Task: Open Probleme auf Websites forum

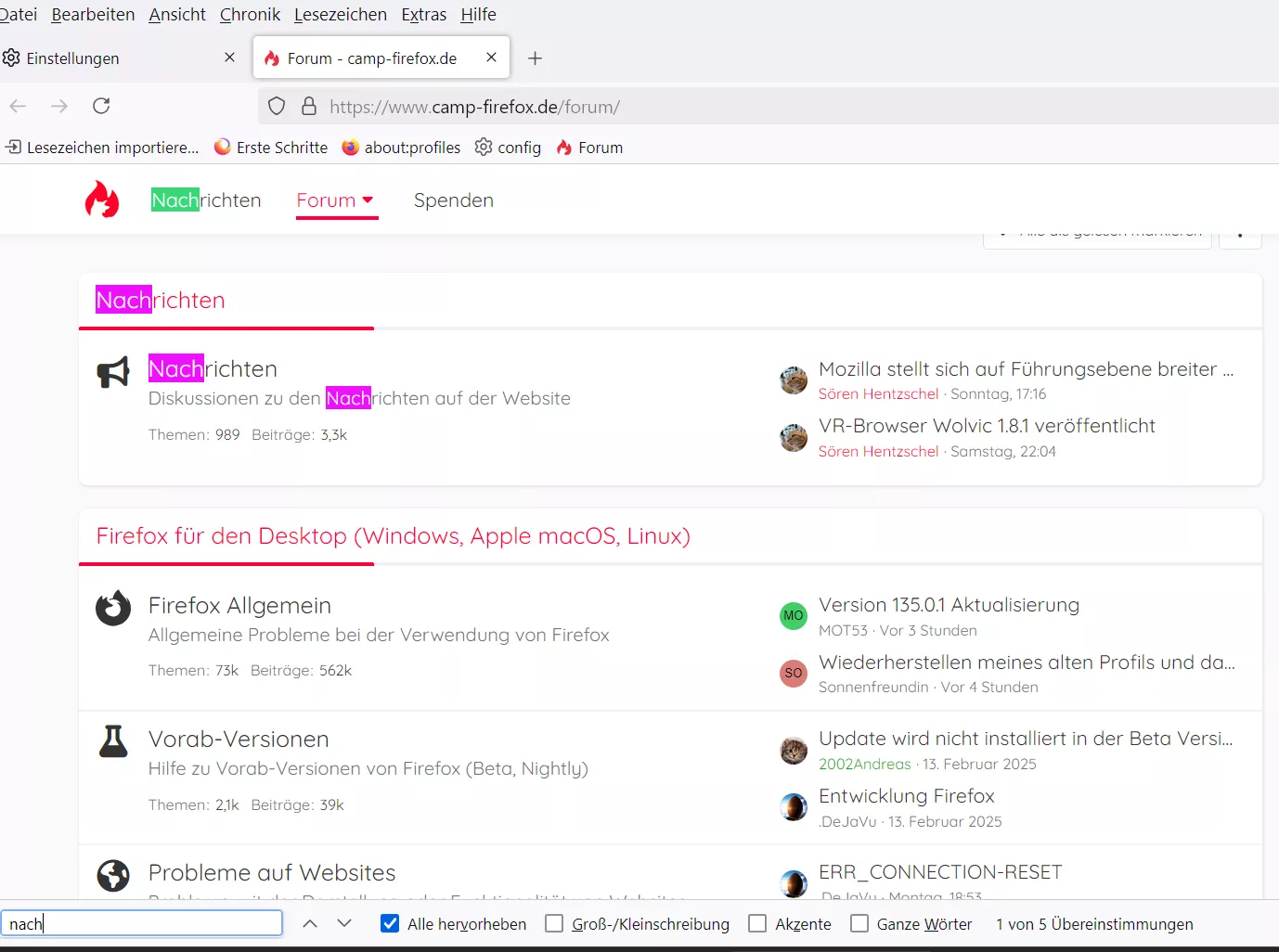Action: pos(272,873)
